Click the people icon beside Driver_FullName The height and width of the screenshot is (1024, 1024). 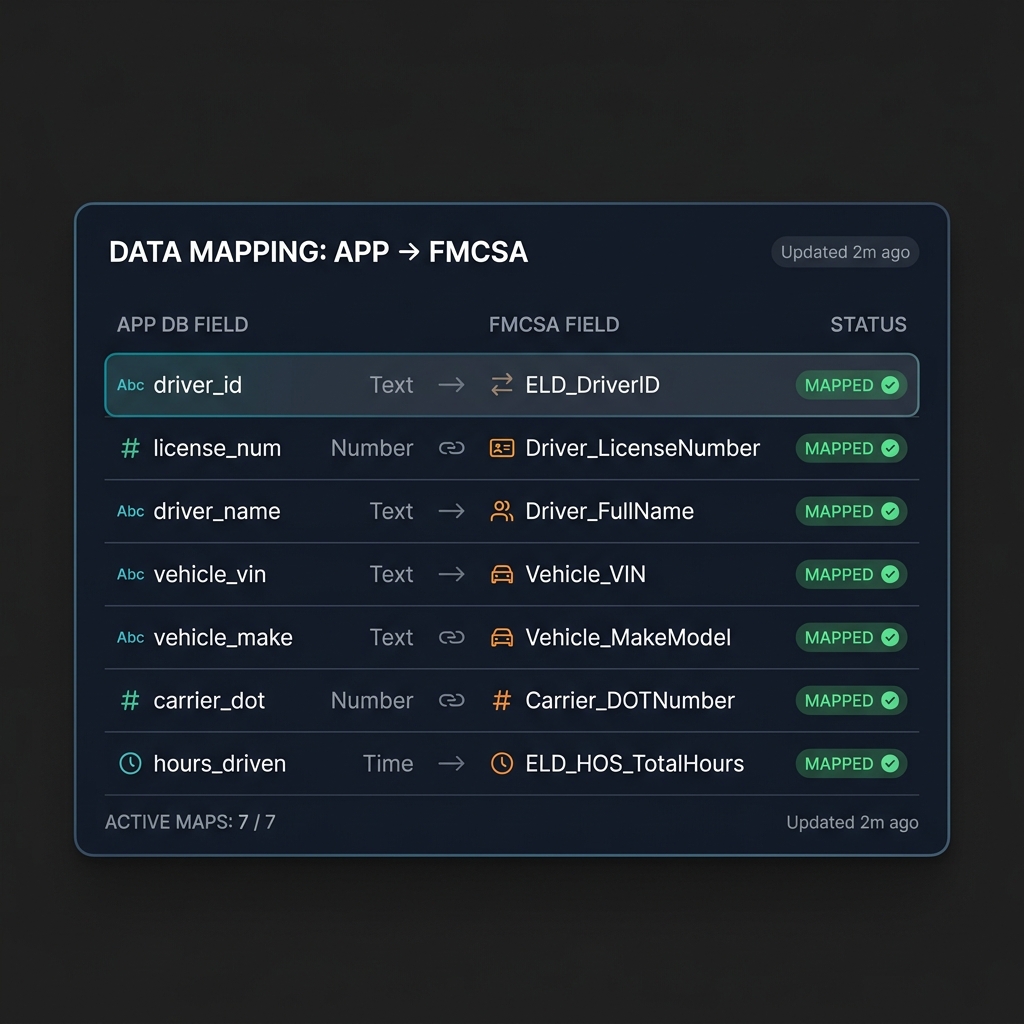[502, 511]
